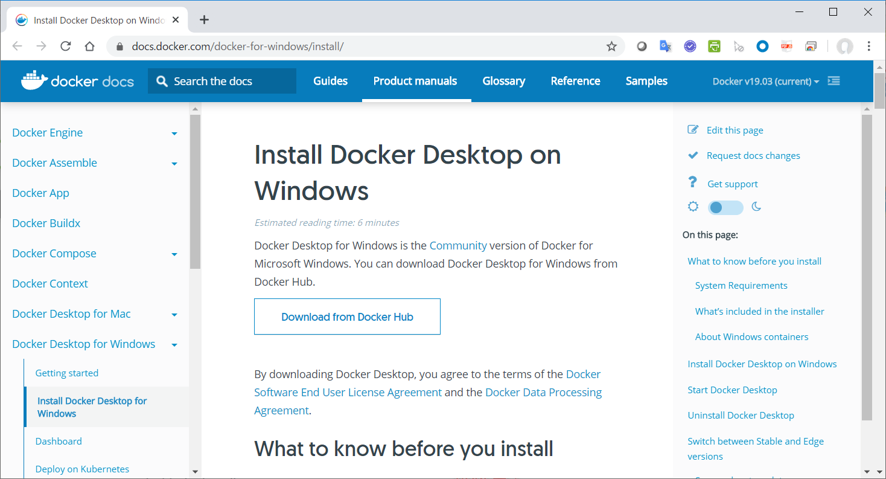The image size is (886, 479).
Task: Click the Edit this page pencil icon
Action: [693, 130]
